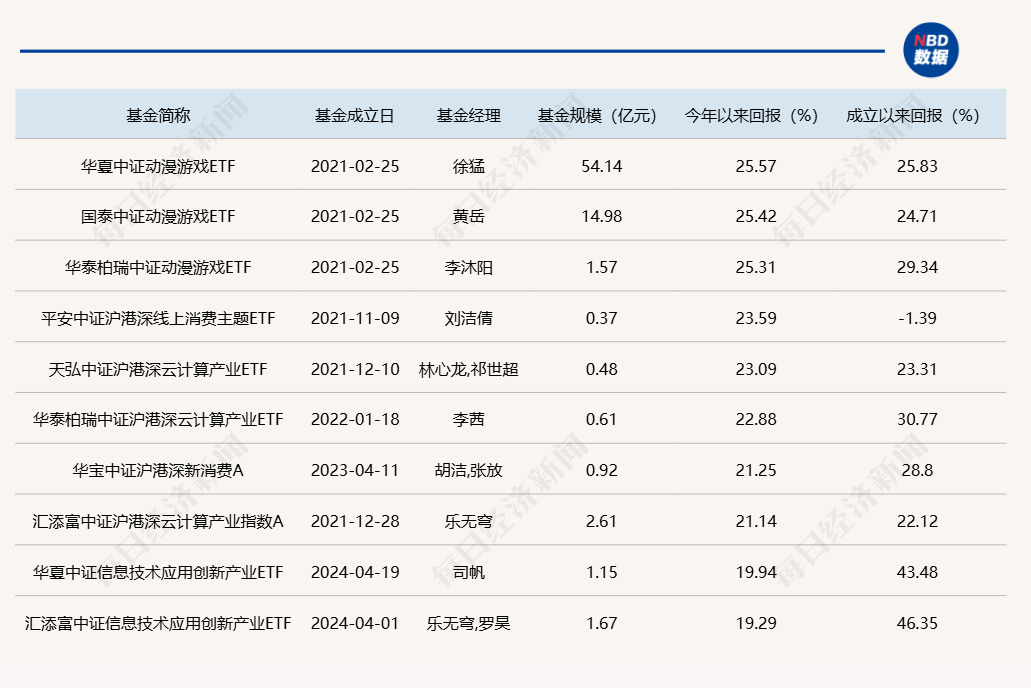The height and width of the screenshot is (688, 1031).
Task: Click fund name 平安中证沪港深线上消费主题ETF
Action: click(158, 318)
